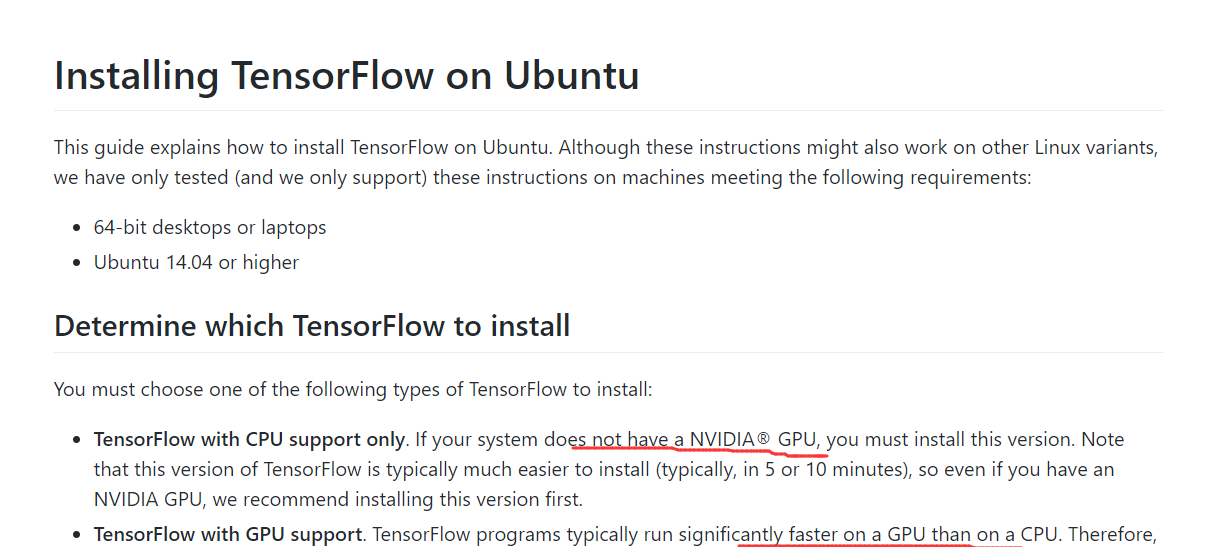
Task: Click the "Installing TensorFlow on Ubuntu" main heading
Action: (346, 76)
